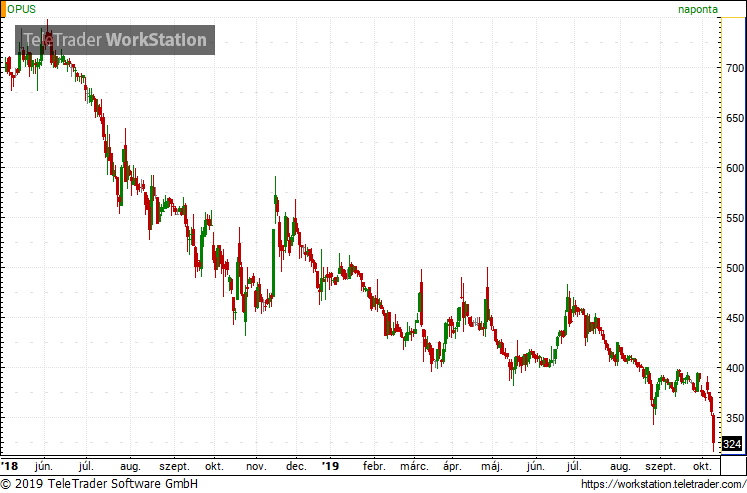Click the febr. time axis label
The width and height of the screenshot is (747, 493).
click(x=374, y=466)
